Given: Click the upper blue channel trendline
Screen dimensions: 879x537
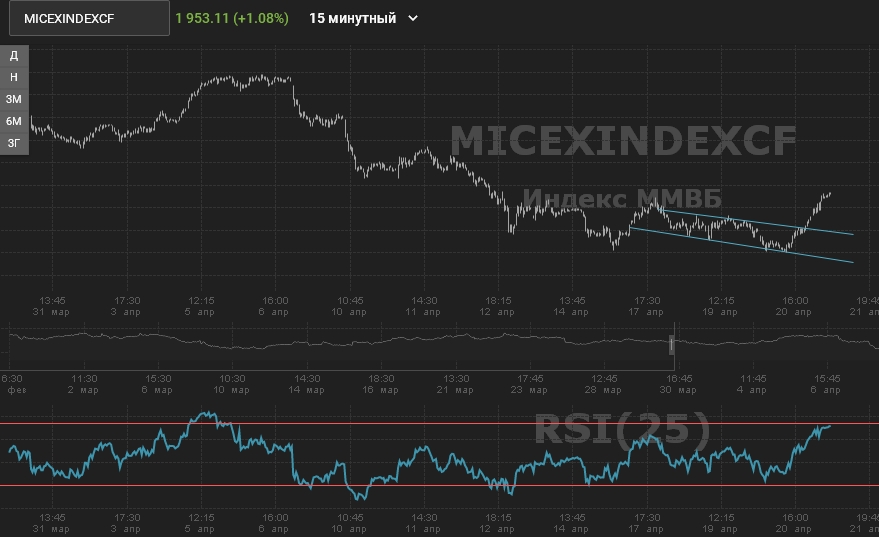Looking at the screenshot, I should (757, 222).
